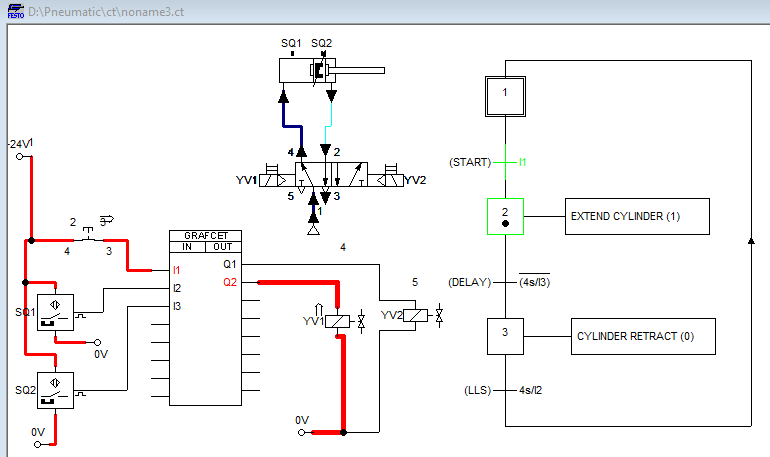This screenshot has width=770, height=457.
Task: Select the SQ1 proximity sensor block
Action: (x=55, y=312)
